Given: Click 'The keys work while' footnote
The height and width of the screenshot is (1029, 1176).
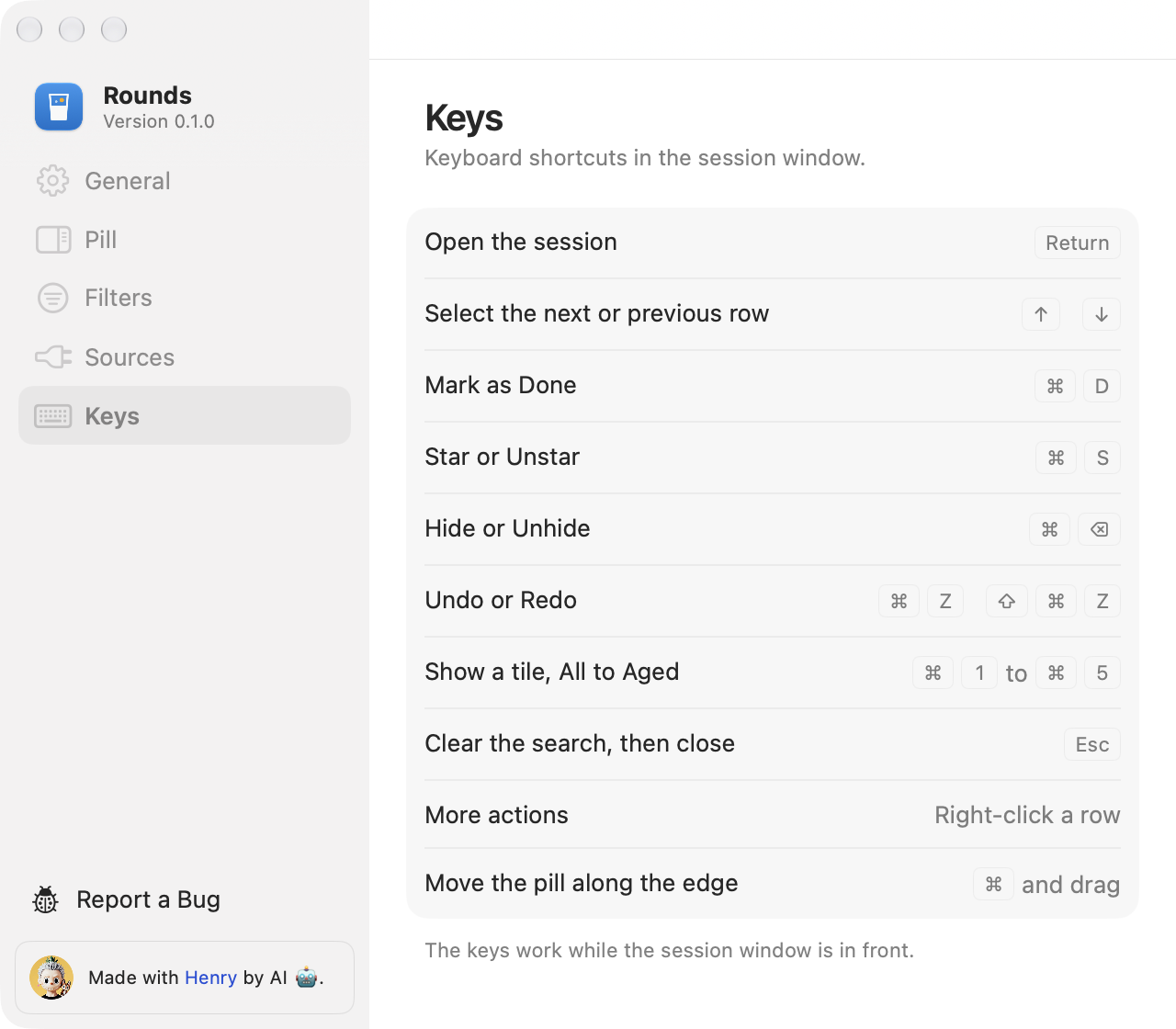Looking at the screenshot, I should (x=670, y=950).
